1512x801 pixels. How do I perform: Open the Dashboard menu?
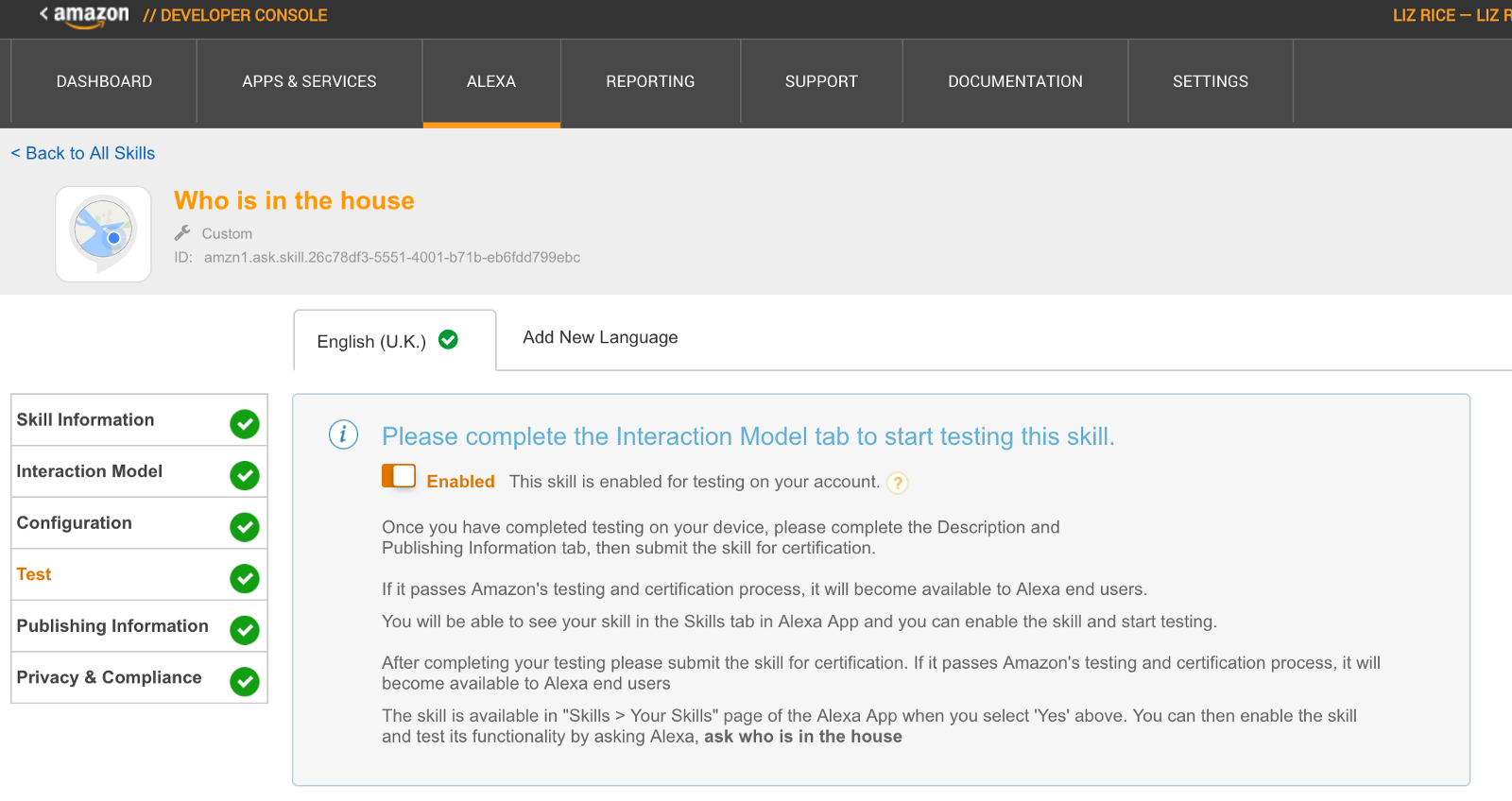104,81
